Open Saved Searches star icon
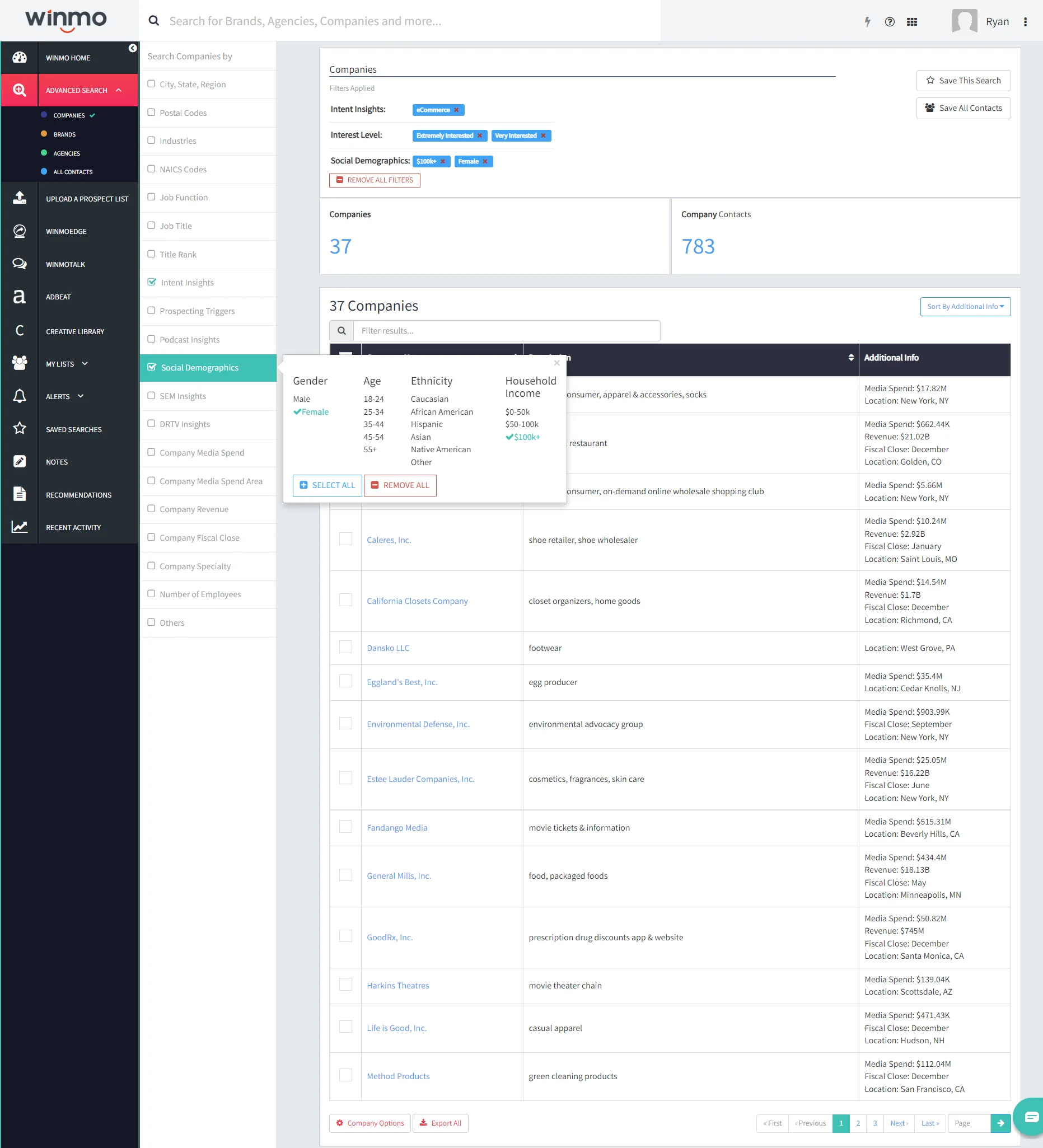The image size is (1043, 1148). tap(20, 429)
